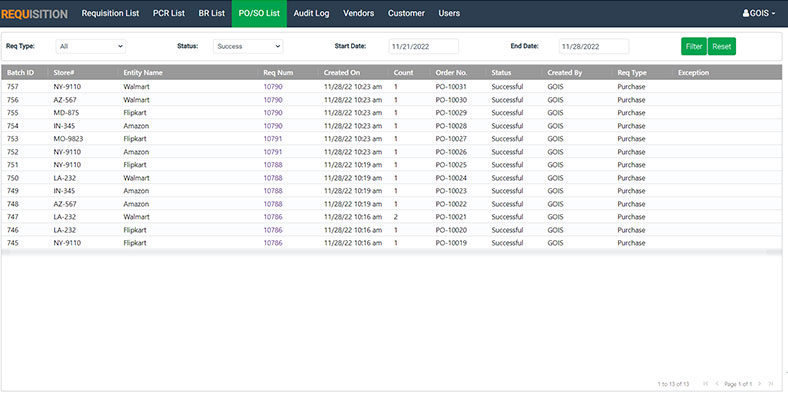Click the Reset button
This screenshot has height=395, width=788.
coord(722,46)
